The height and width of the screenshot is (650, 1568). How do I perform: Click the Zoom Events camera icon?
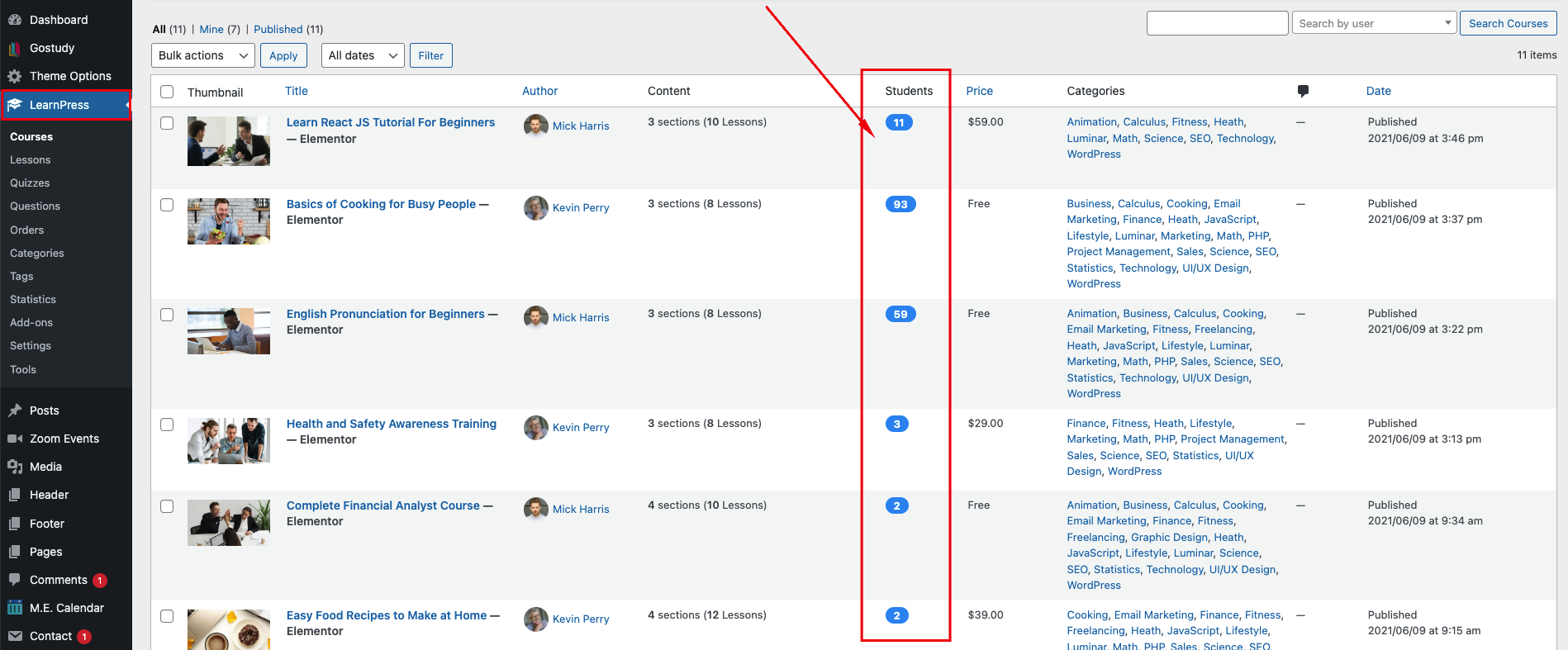(x=15, y=439)
